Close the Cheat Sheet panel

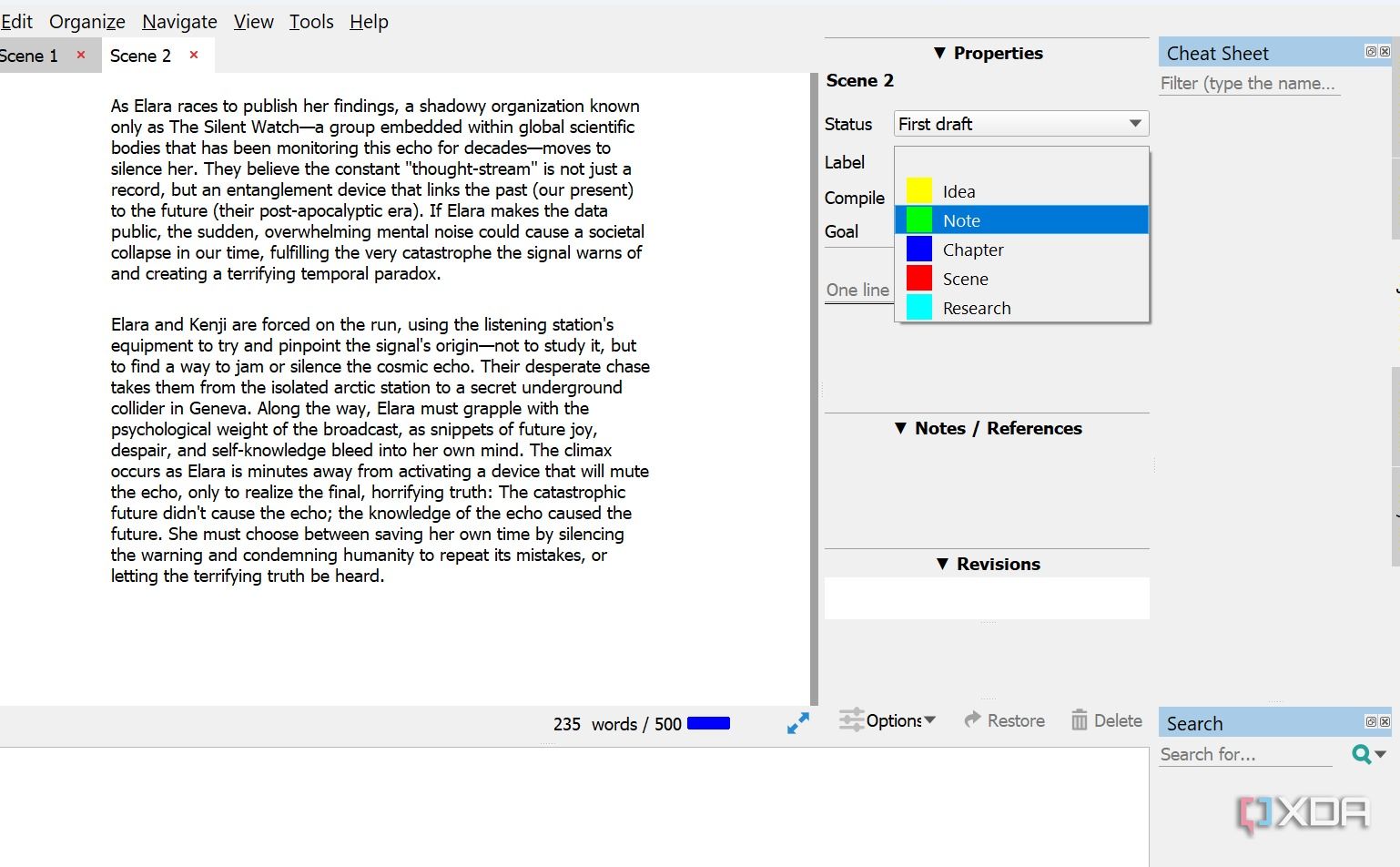tap(1385, 52)
